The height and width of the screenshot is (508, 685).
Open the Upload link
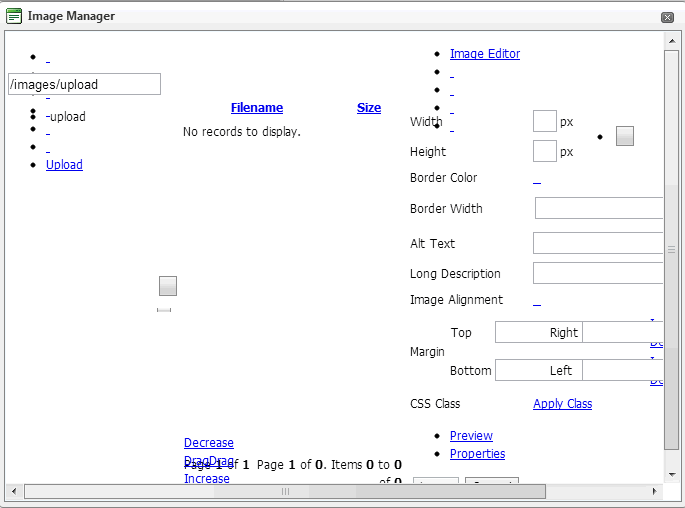tap(64, 165)
